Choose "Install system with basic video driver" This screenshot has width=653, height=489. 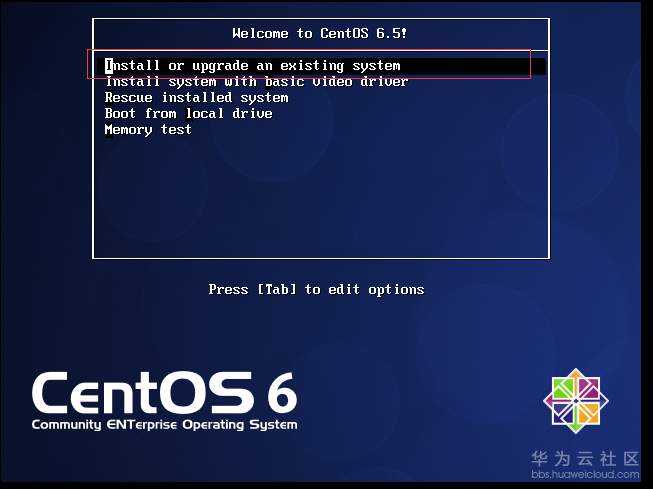256,82
